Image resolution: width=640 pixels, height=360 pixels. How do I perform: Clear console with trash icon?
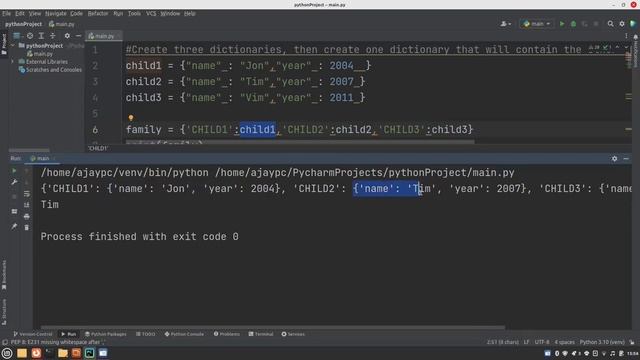(27, 227)
